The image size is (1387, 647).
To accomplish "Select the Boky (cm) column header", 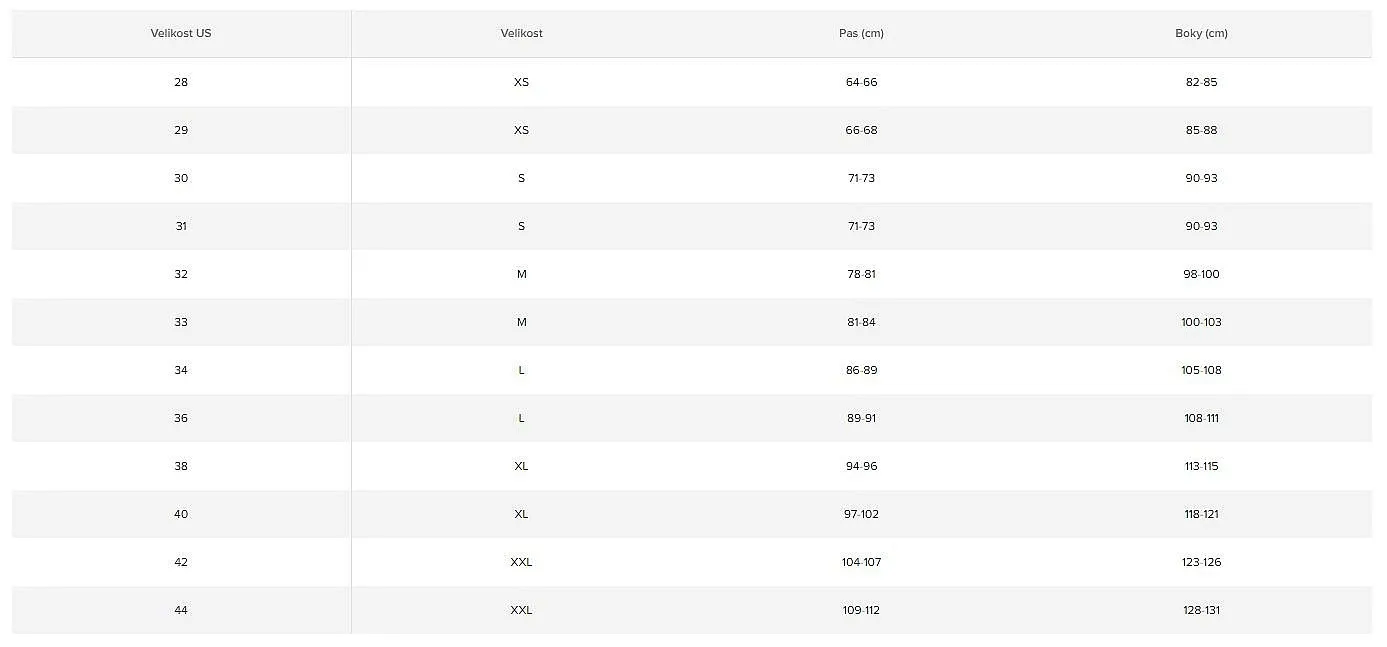I will (x=1201, y=33).
